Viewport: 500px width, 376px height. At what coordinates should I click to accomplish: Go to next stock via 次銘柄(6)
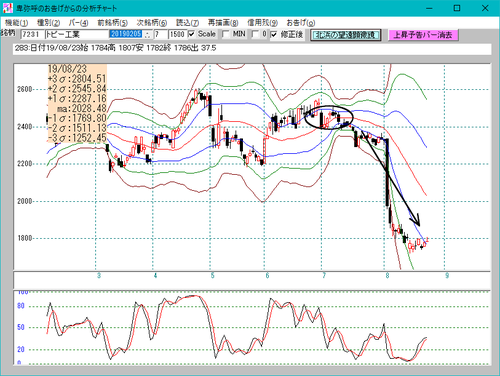point(152,23)
